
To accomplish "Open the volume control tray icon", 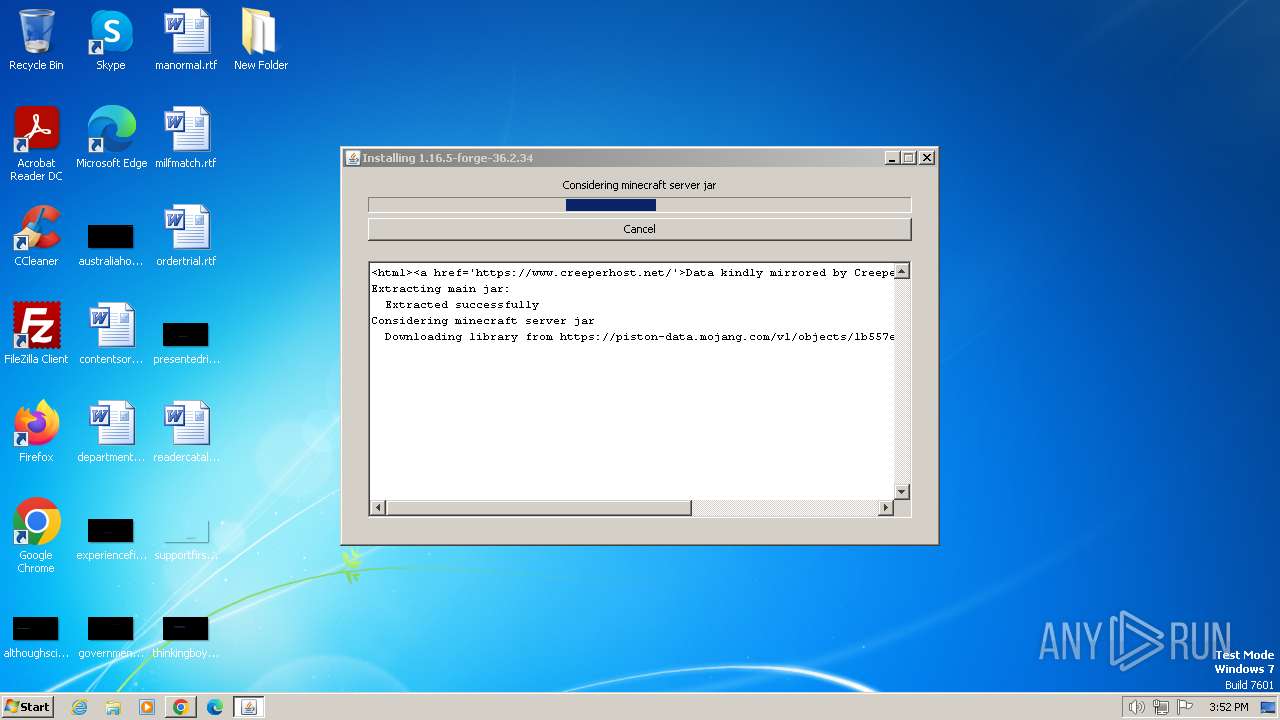I will [1136, 707].
